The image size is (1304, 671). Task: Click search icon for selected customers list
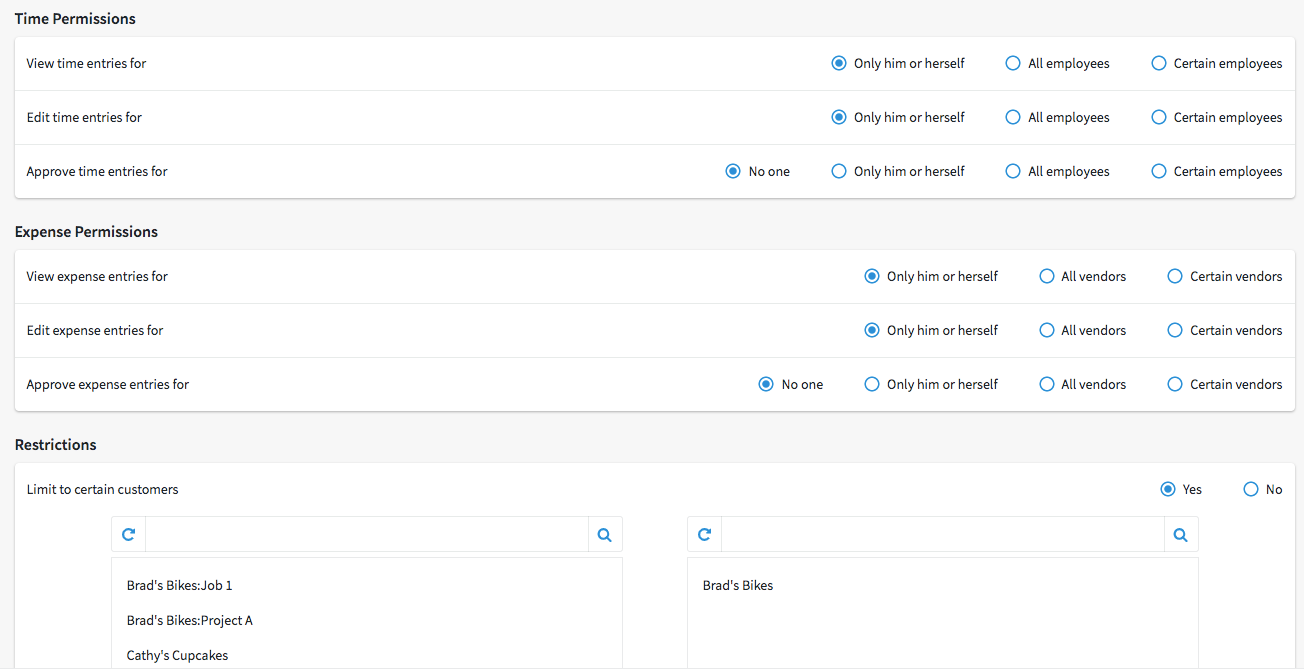(1181, 535)
